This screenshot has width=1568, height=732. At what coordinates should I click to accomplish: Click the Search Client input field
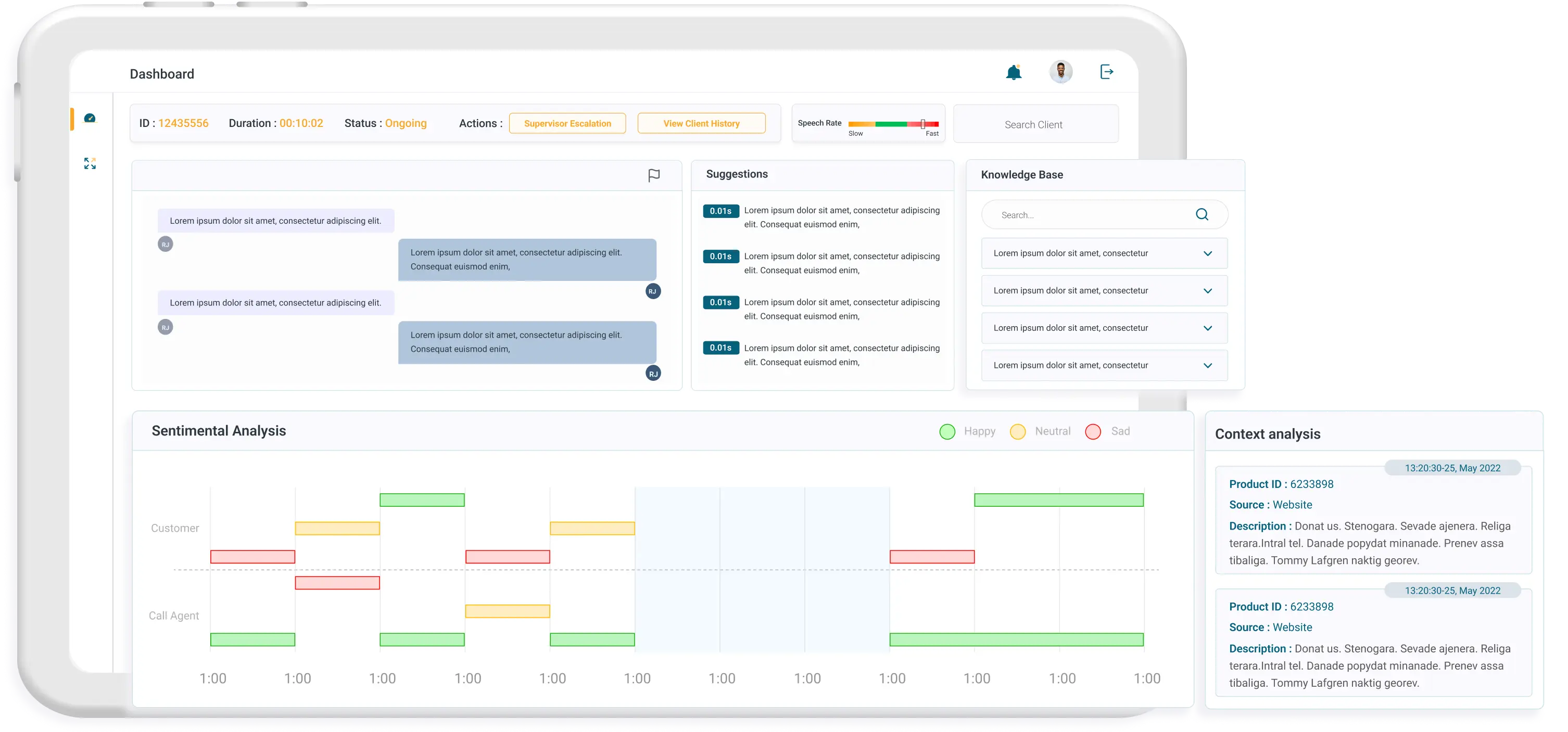1035,125
